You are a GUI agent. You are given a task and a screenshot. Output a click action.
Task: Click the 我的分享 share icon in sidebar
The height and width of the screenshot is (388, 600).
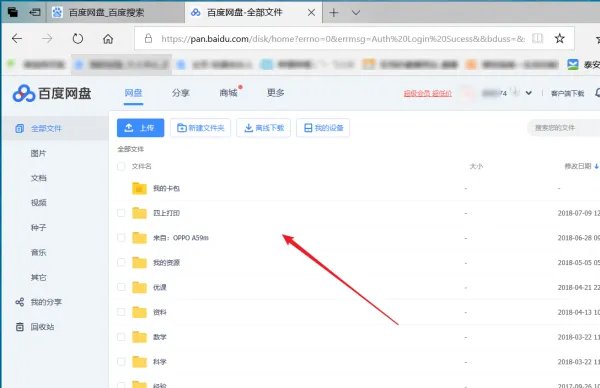(20, 302)
